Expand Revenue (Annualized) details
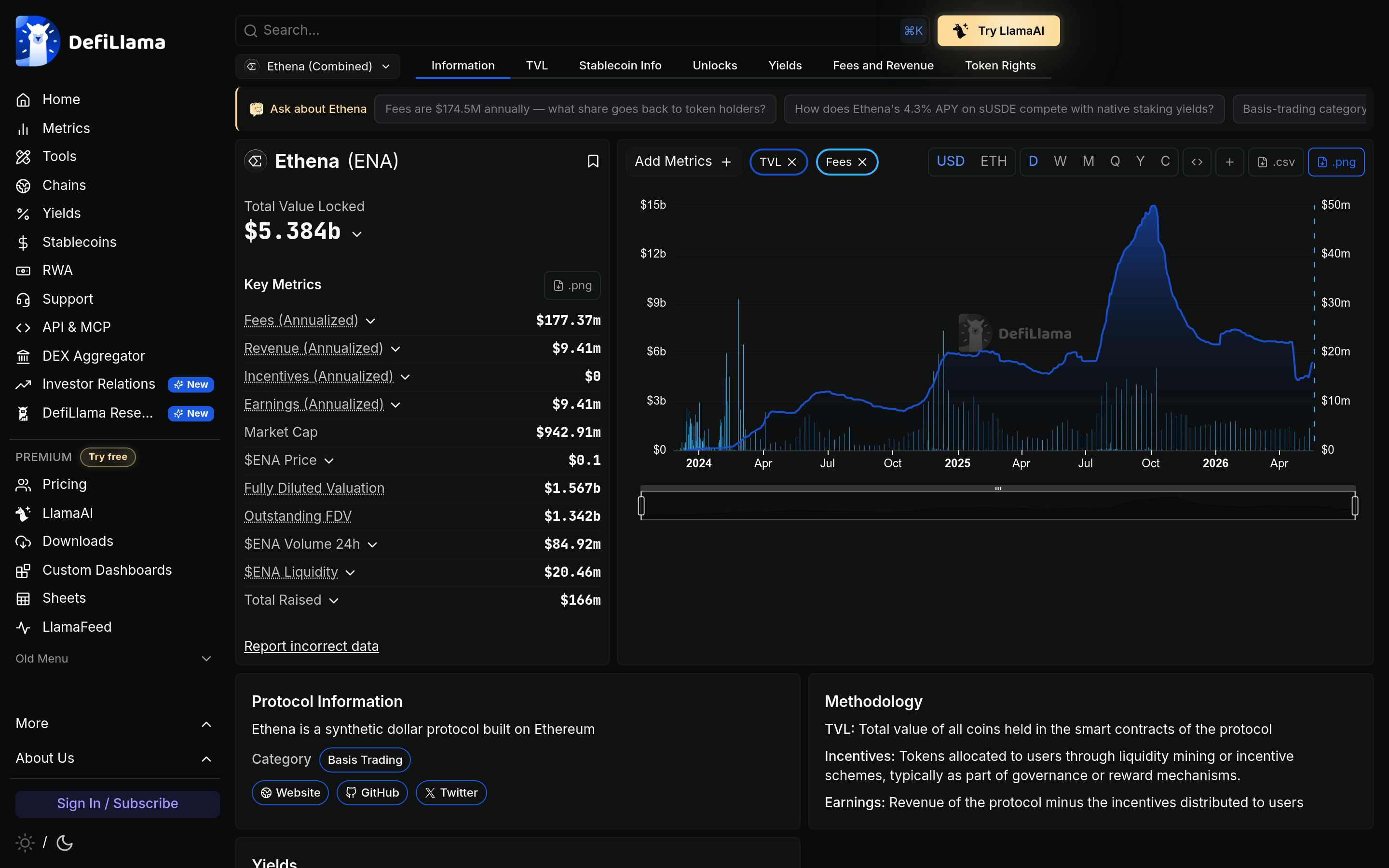This screenshot has height=868, width=1389. point(395,349)
